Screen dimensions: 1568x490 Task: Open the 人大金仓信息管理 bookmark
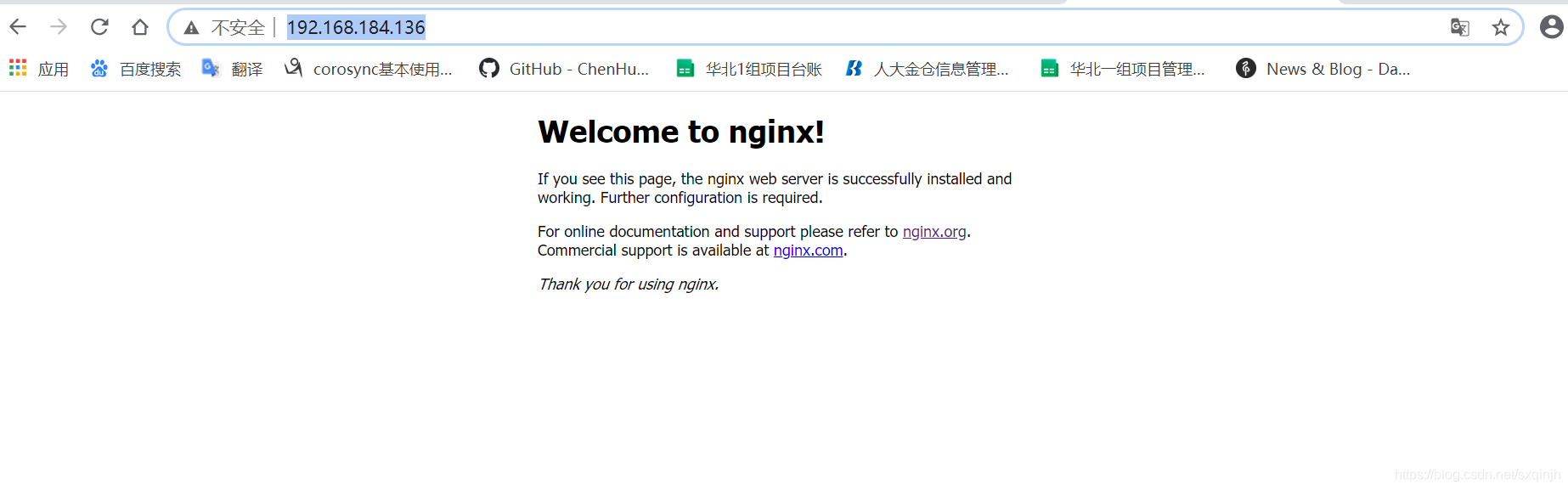click(x=927, y=69)
